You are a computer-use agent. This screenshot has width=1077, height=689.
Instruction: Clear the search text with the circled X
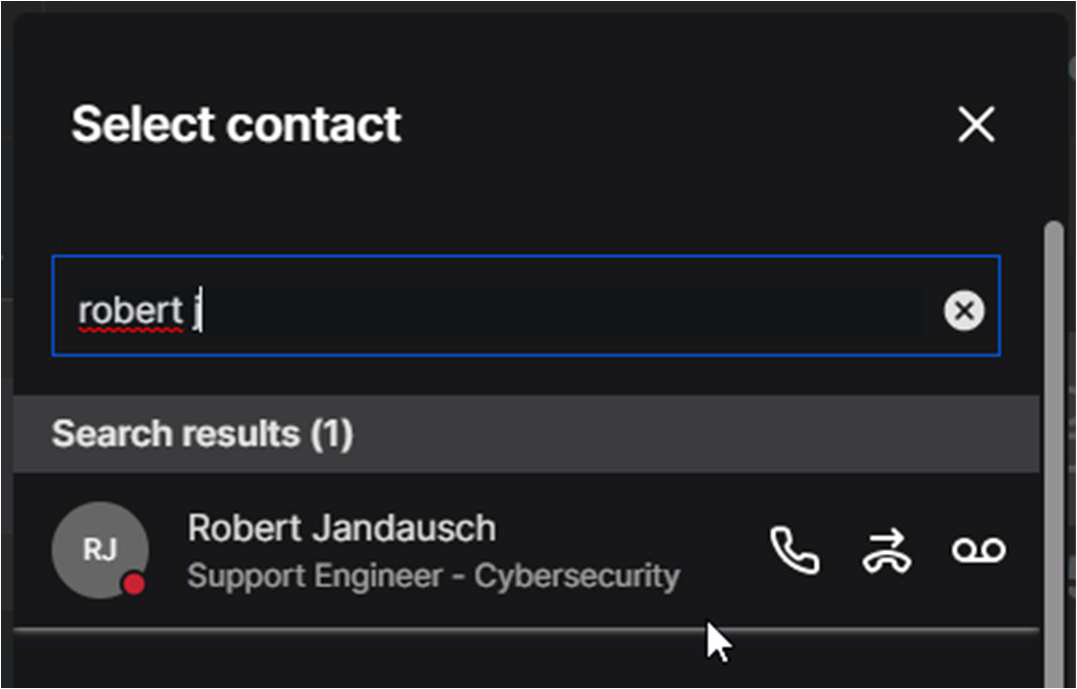click(964, 311)
